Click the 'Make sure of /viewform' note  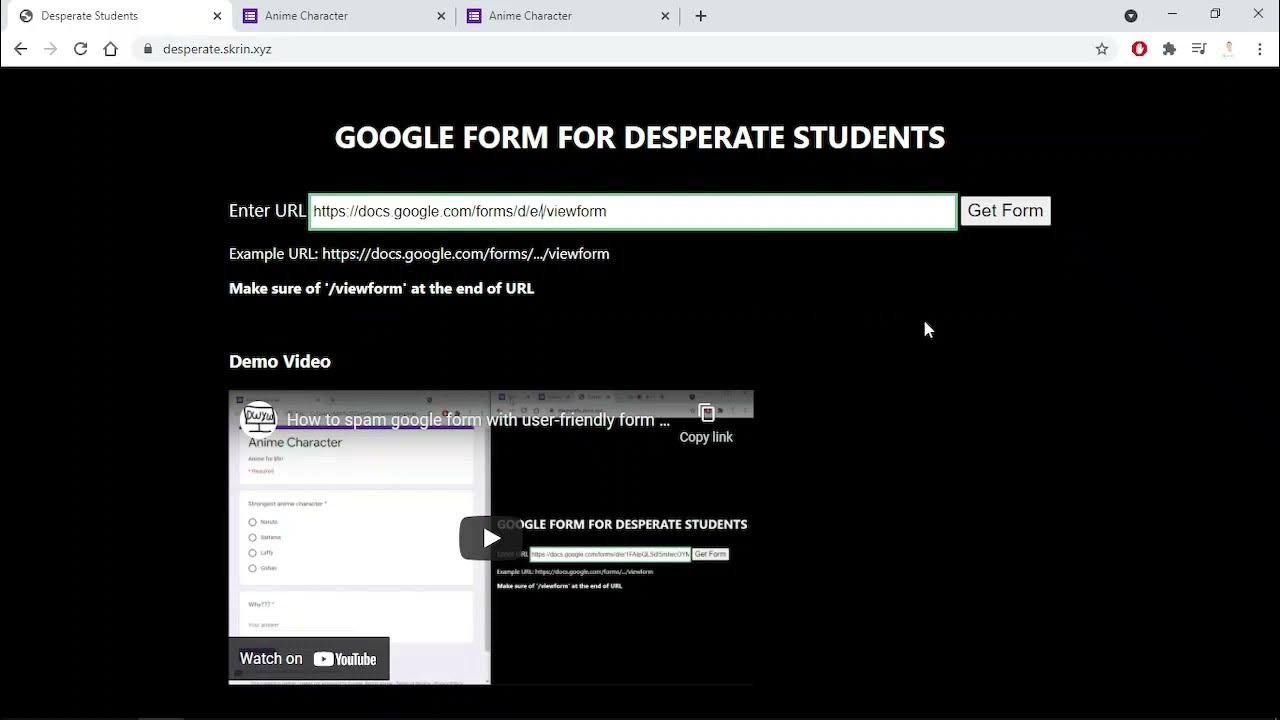coord(381,288)
